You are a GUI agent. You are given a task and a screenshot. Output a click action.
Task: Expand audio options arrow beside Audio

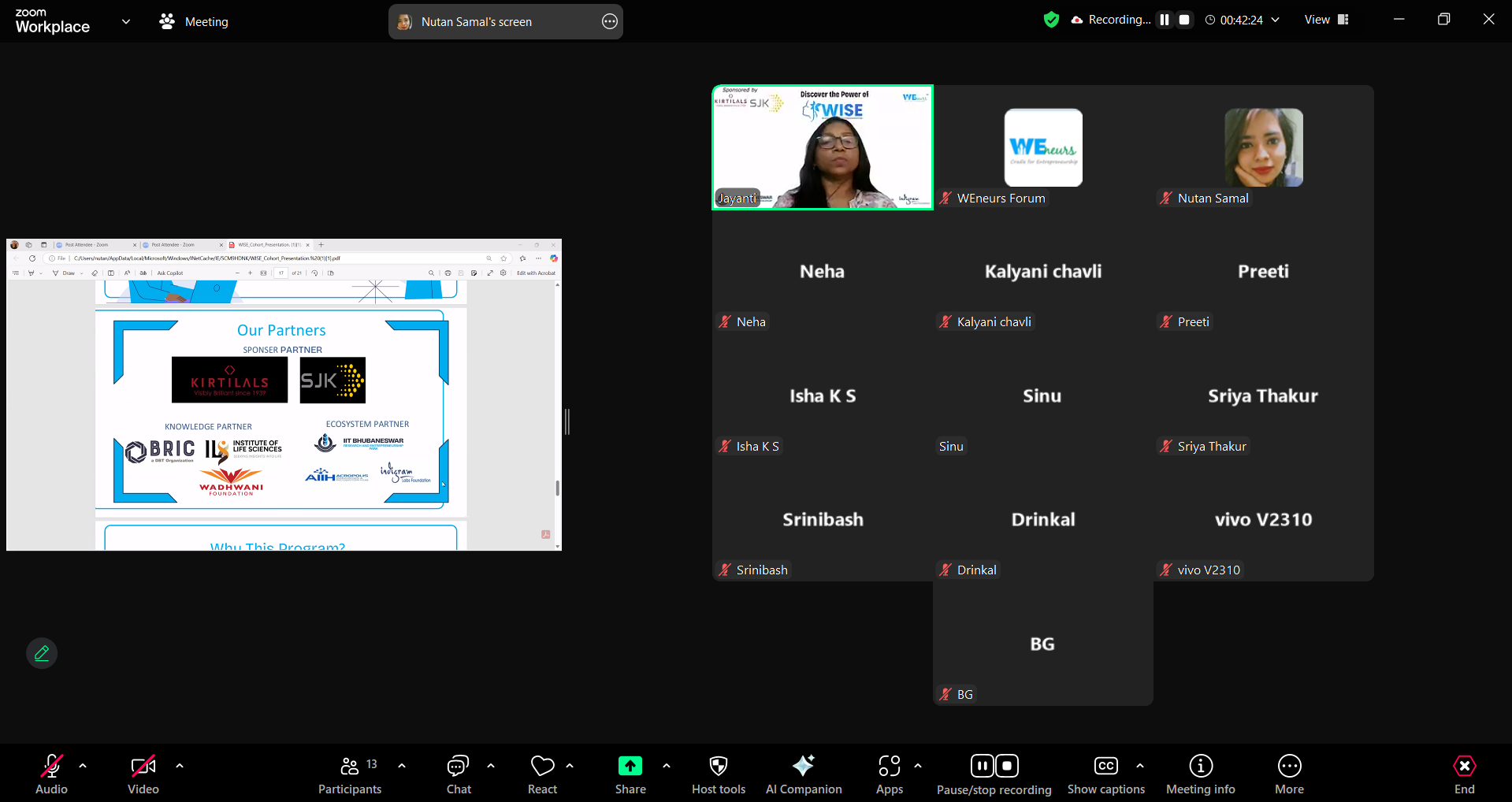click(x=83, y=766)
